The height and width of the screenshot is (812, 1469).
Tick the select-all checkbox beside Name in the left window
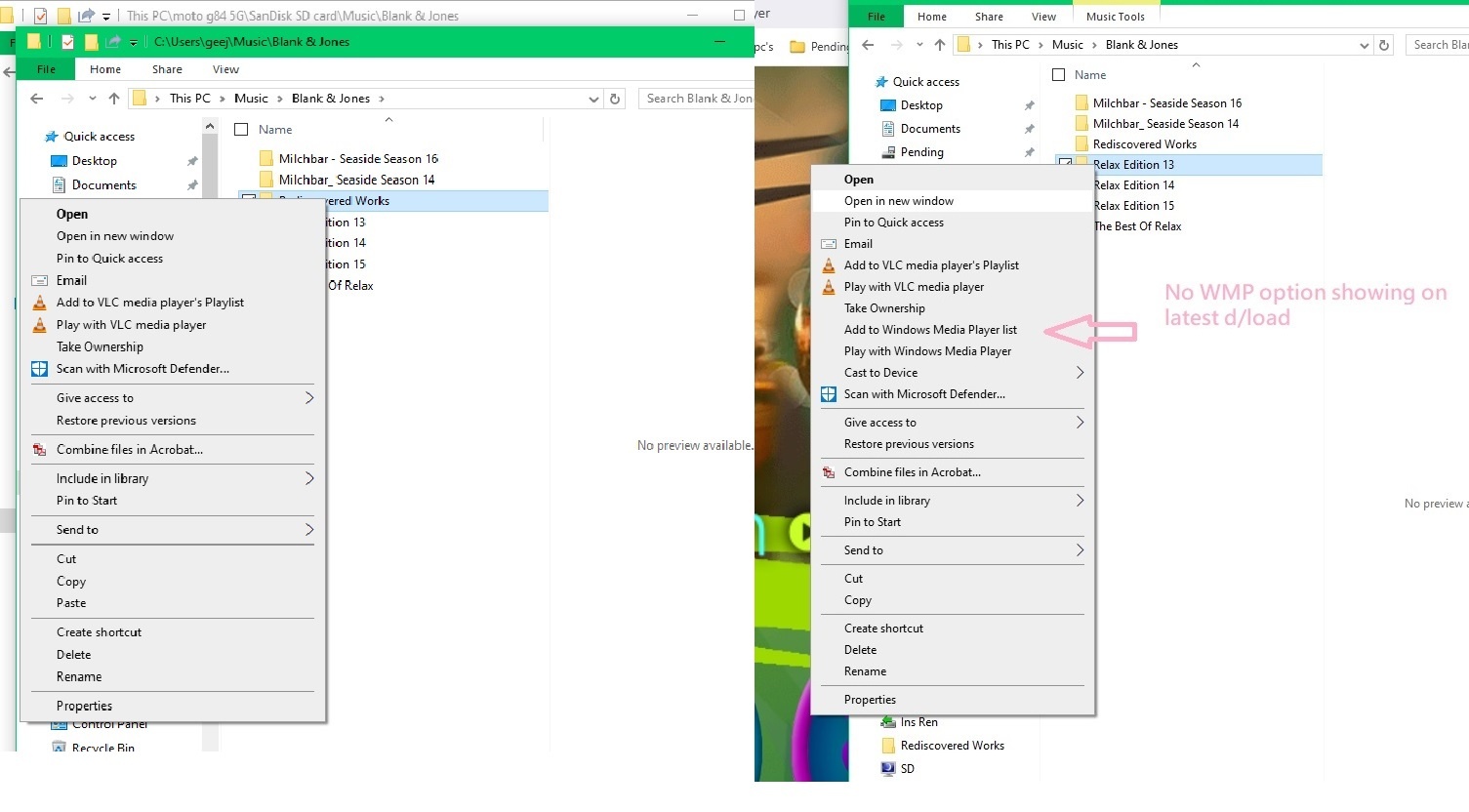pyautogui.click(x=241, y=130)
